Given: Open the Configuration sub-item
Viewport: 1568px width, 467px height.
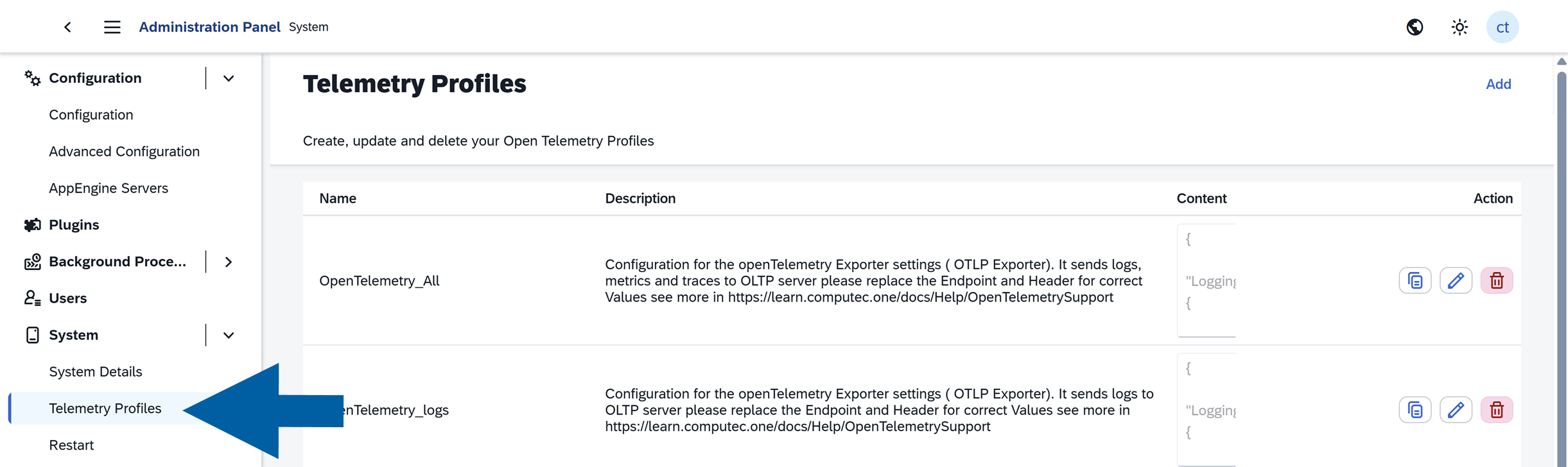Looking at the screenshot, I should [x=91, y=115].
